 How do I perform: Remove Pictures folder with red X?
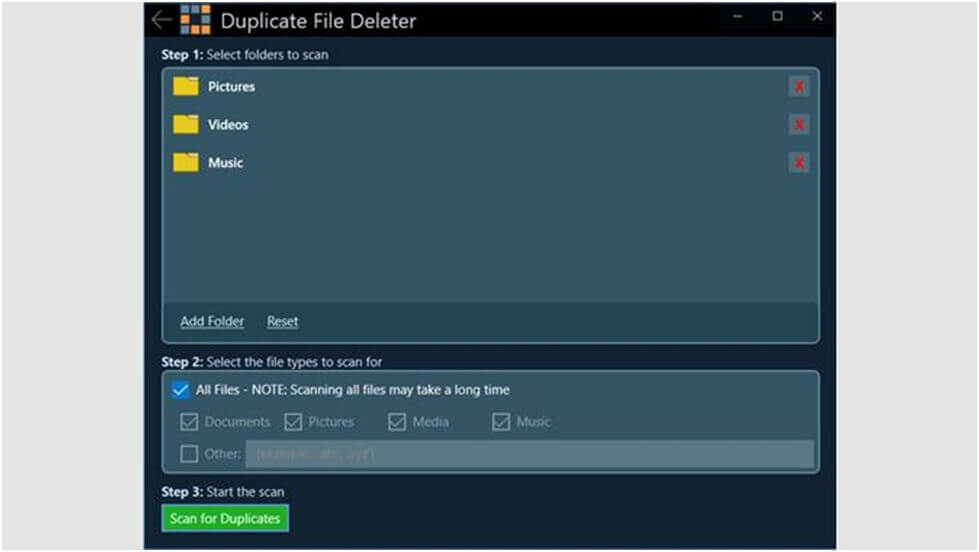[x=799, y=87]
